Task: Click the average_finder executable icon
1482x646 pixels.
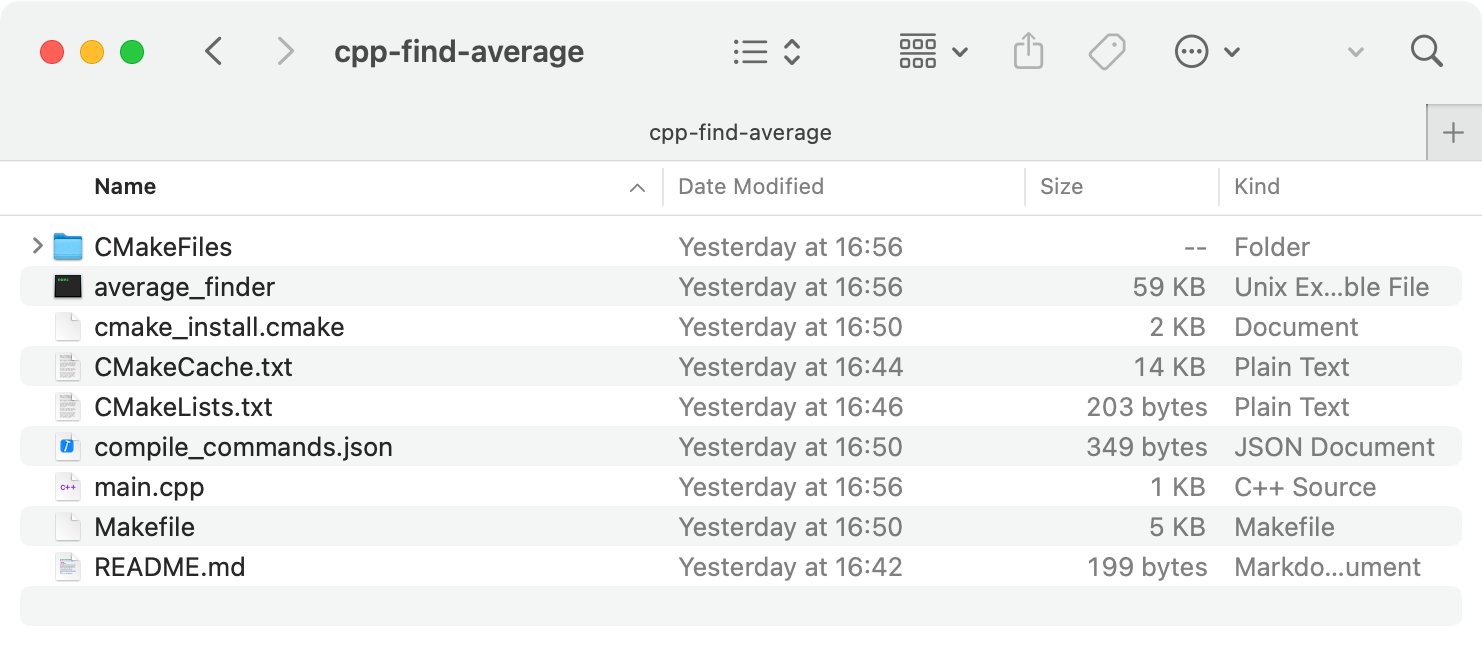Action: coord(67,288)
